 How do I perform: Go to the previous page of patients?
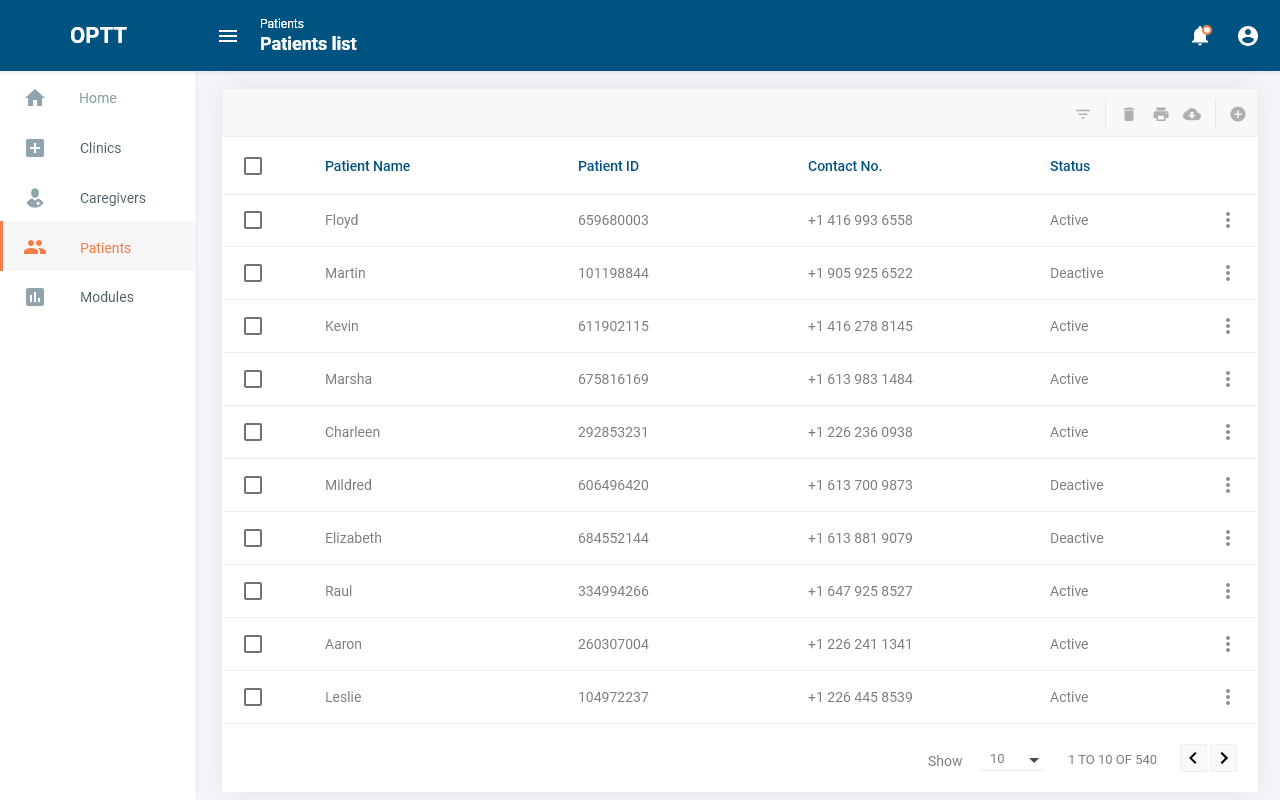point(1193,758)
